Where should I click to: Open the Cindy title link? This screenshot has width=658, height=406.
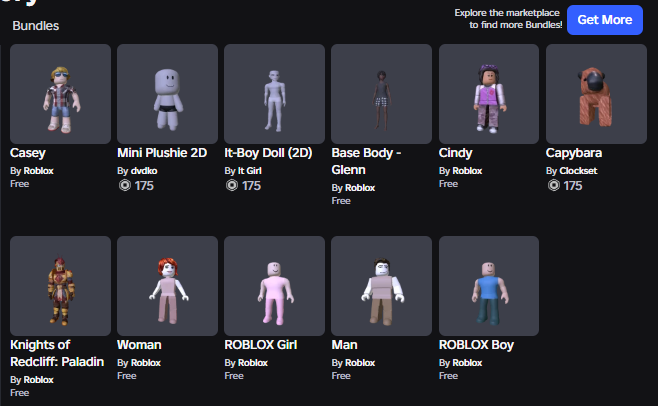456,153
